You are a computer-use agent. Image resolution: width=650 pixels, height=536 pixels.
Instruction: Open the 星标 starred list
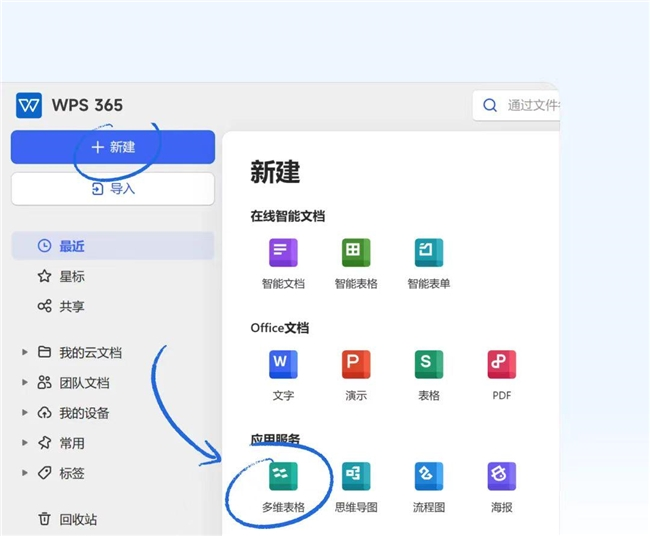[x=72, y=276]
